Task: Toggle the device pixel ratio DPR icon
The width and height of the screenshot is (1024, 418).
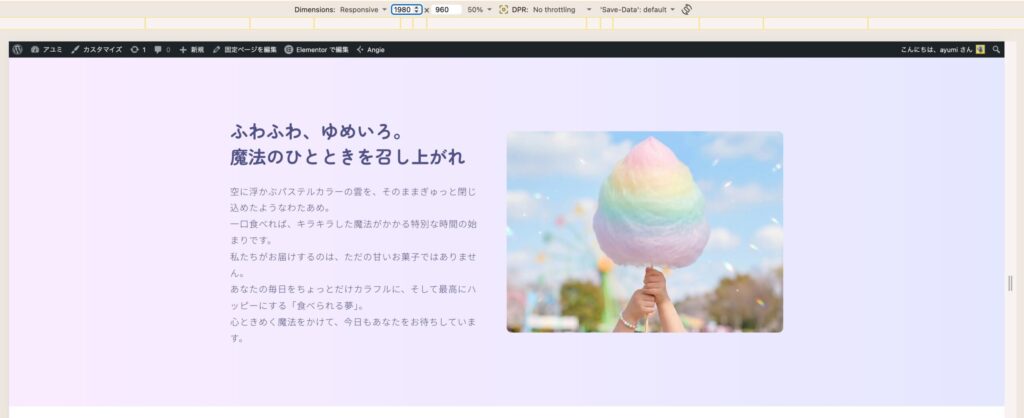Action: tap(504, 9)
